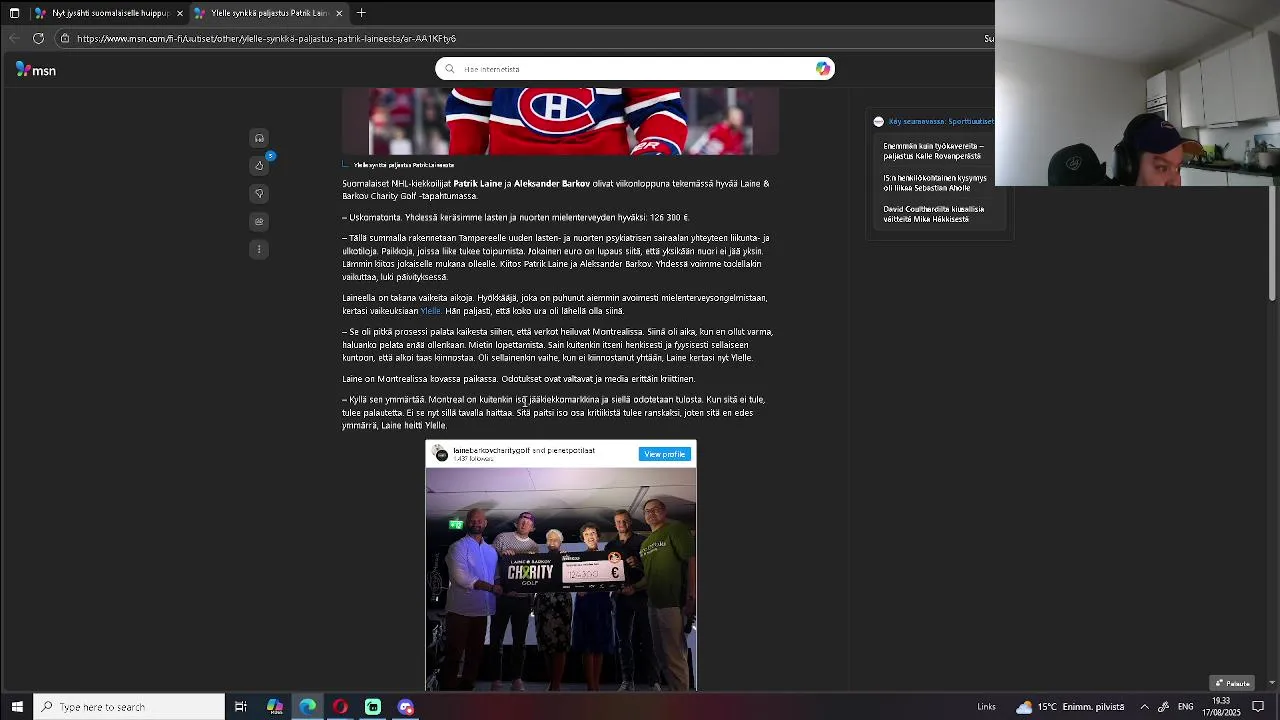Click the charity golf Instagram photo

click(x=561, y=579)
